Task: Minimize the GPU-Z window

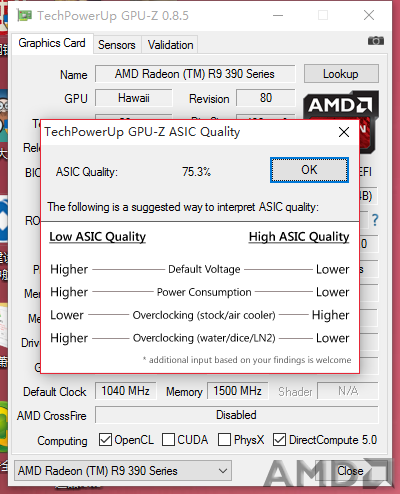Action: (x=278, y=15)
